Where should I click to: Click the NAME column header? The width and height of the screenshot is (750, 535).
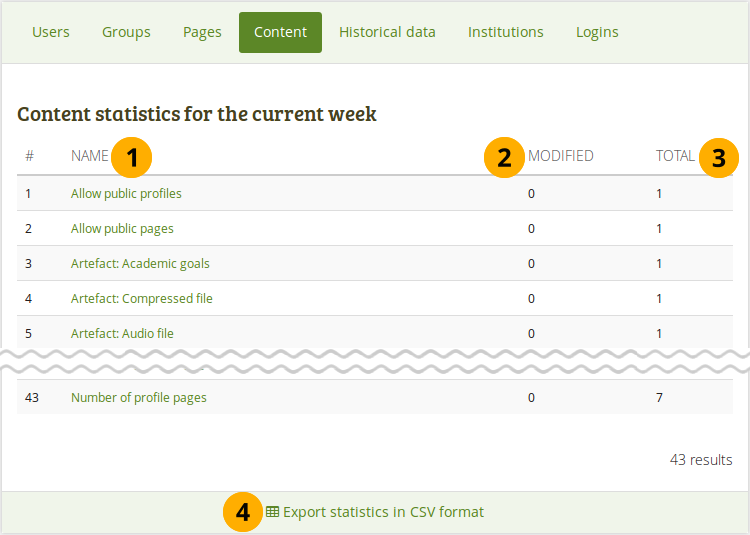tap(89, 156)
